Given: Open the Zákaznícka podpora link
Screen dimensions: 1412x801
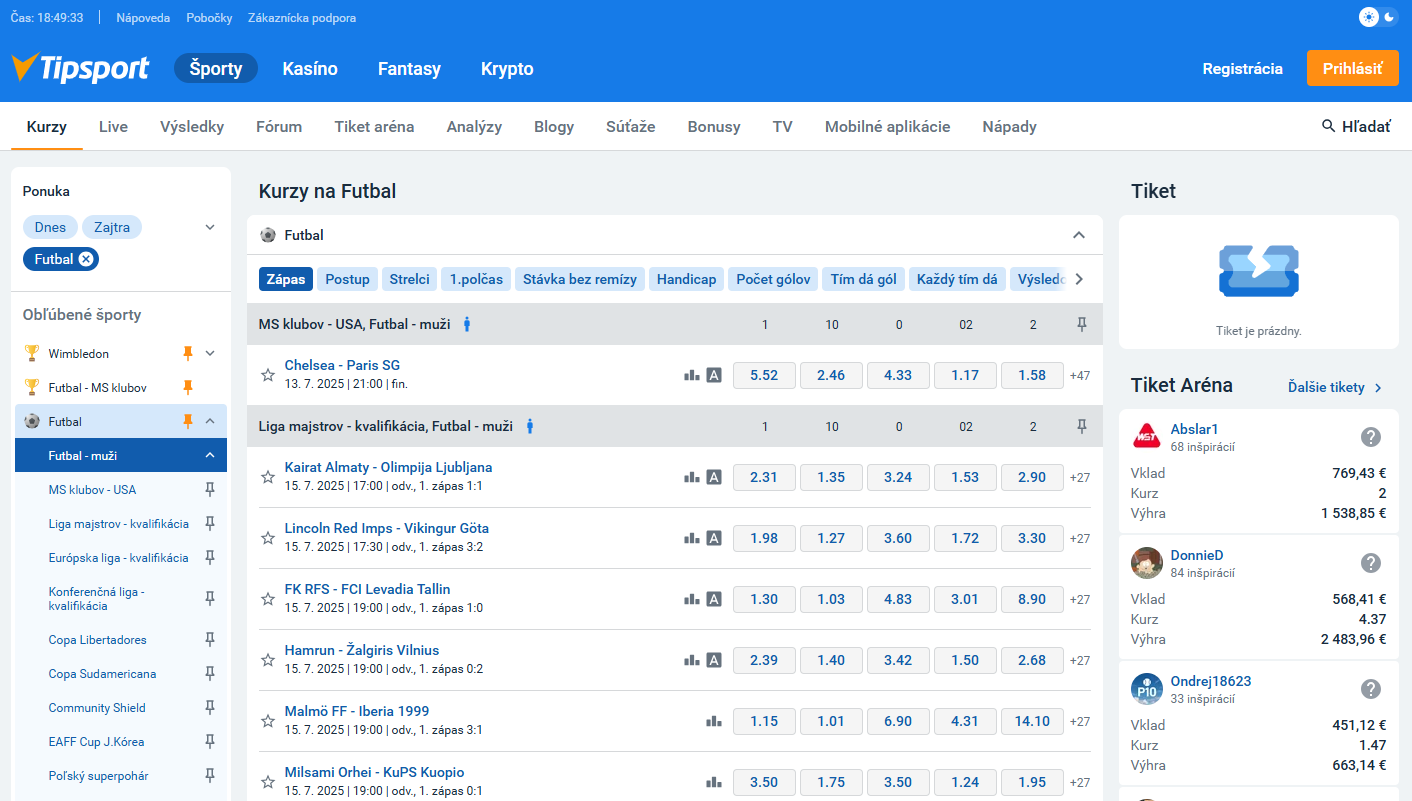Looking at the screenshot, I should pos(302,18).
